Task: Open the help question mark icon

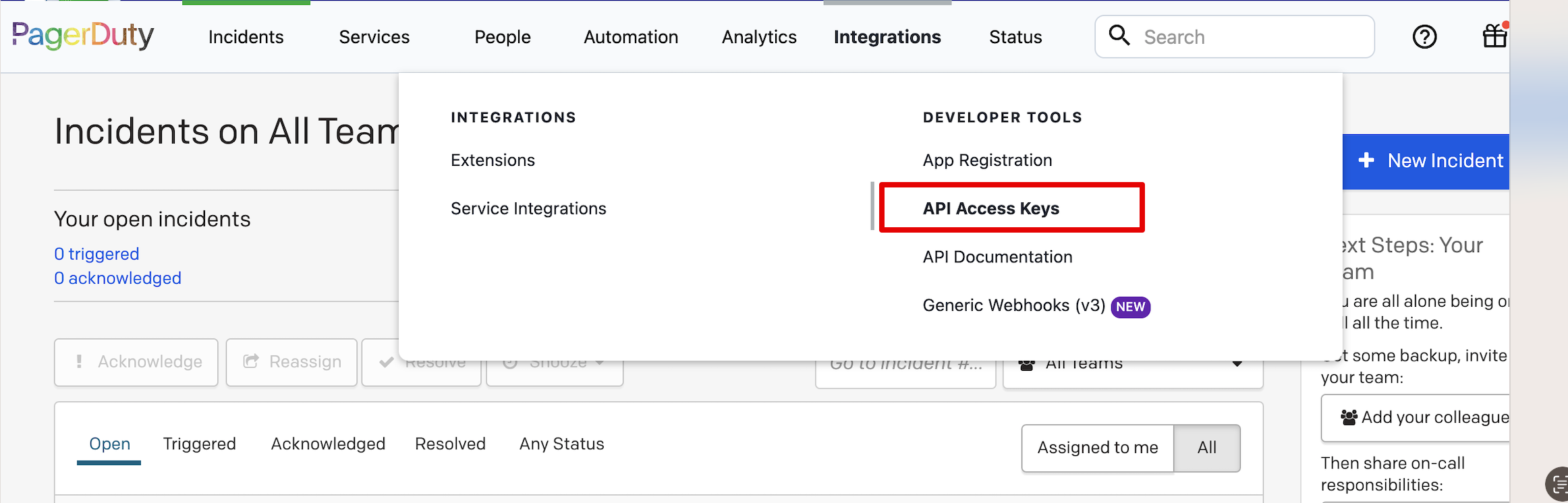Action: [1424, 37]
